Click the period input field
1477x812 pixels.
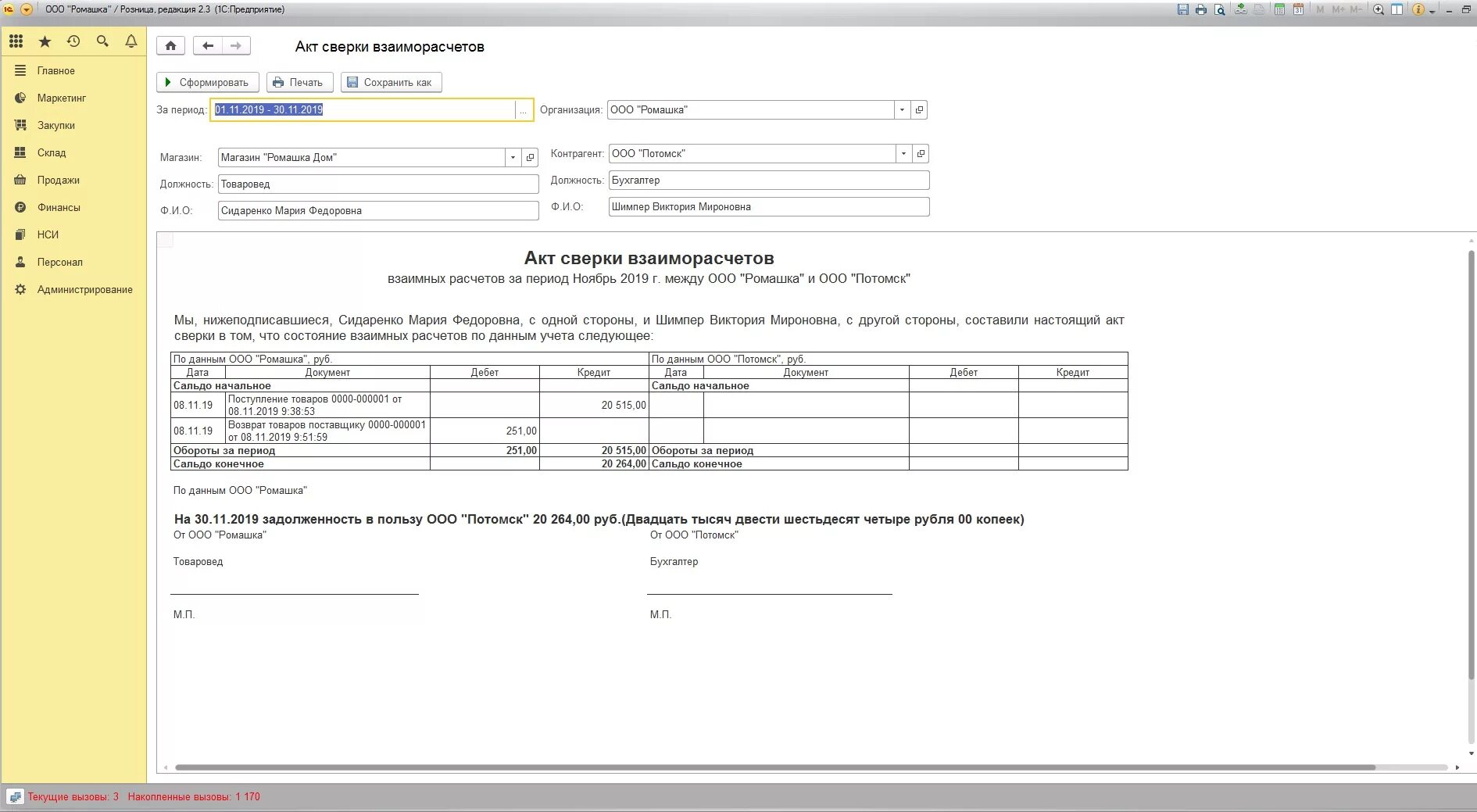click(363, 109)
